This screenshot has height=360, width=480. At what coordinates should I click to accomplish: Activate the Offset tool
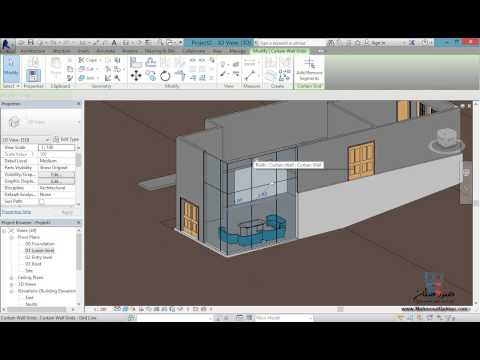click(x=151, y=62)
